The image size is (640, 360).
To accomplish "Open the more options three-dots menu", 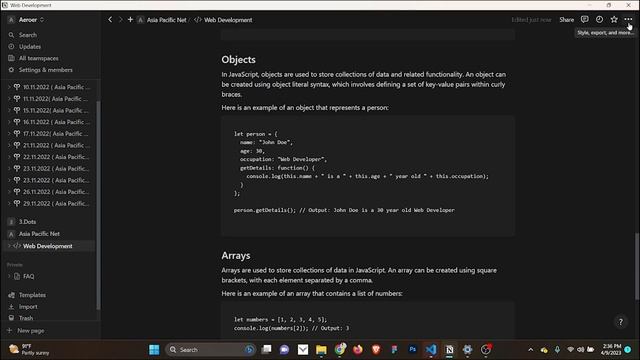I will pyautogui.click(x=628, y=20).
